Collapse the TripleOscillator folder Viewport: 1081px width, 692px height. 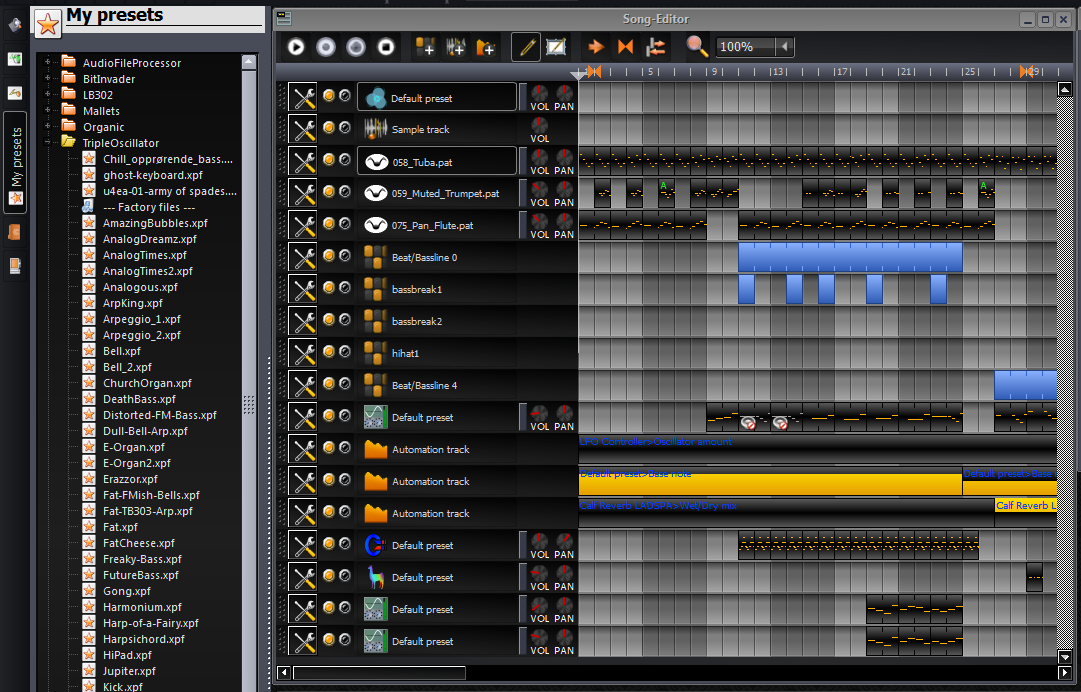(x=47, y=142)
